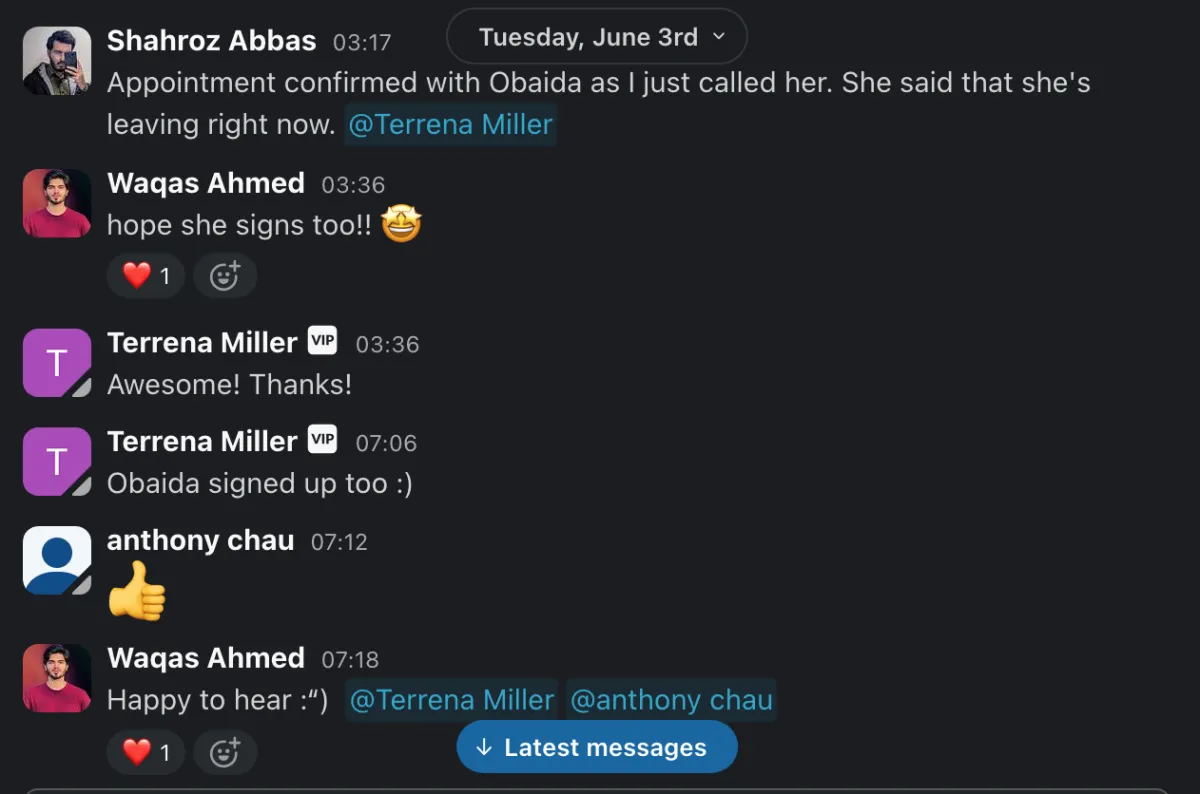Add reaction to "hope she signs too!!" message
Viewport: 1200px width, 794px height.
point(225,276)
